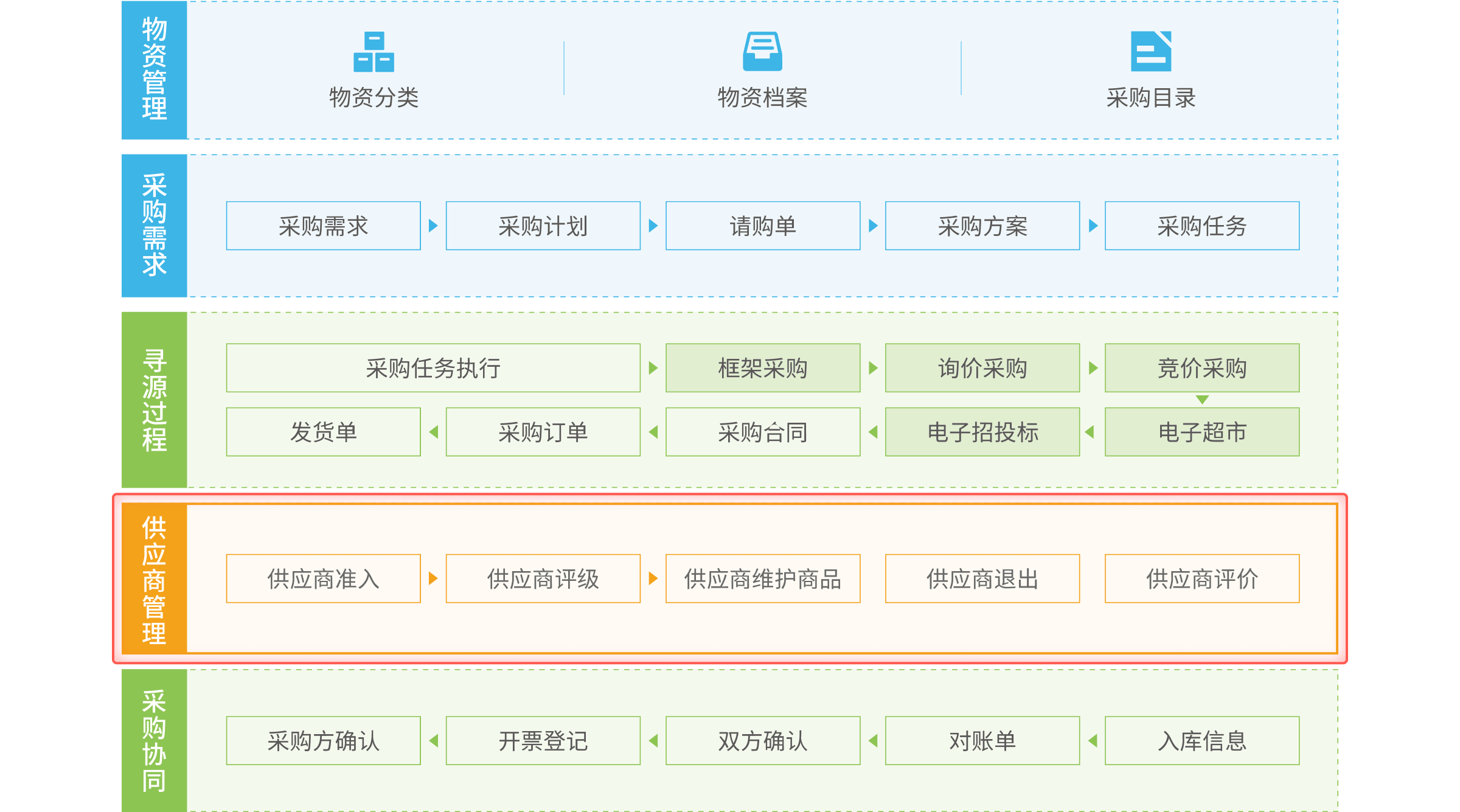Select the 物资管理 side tab
Screen dimensions: 1460x812
click(154, 69)
